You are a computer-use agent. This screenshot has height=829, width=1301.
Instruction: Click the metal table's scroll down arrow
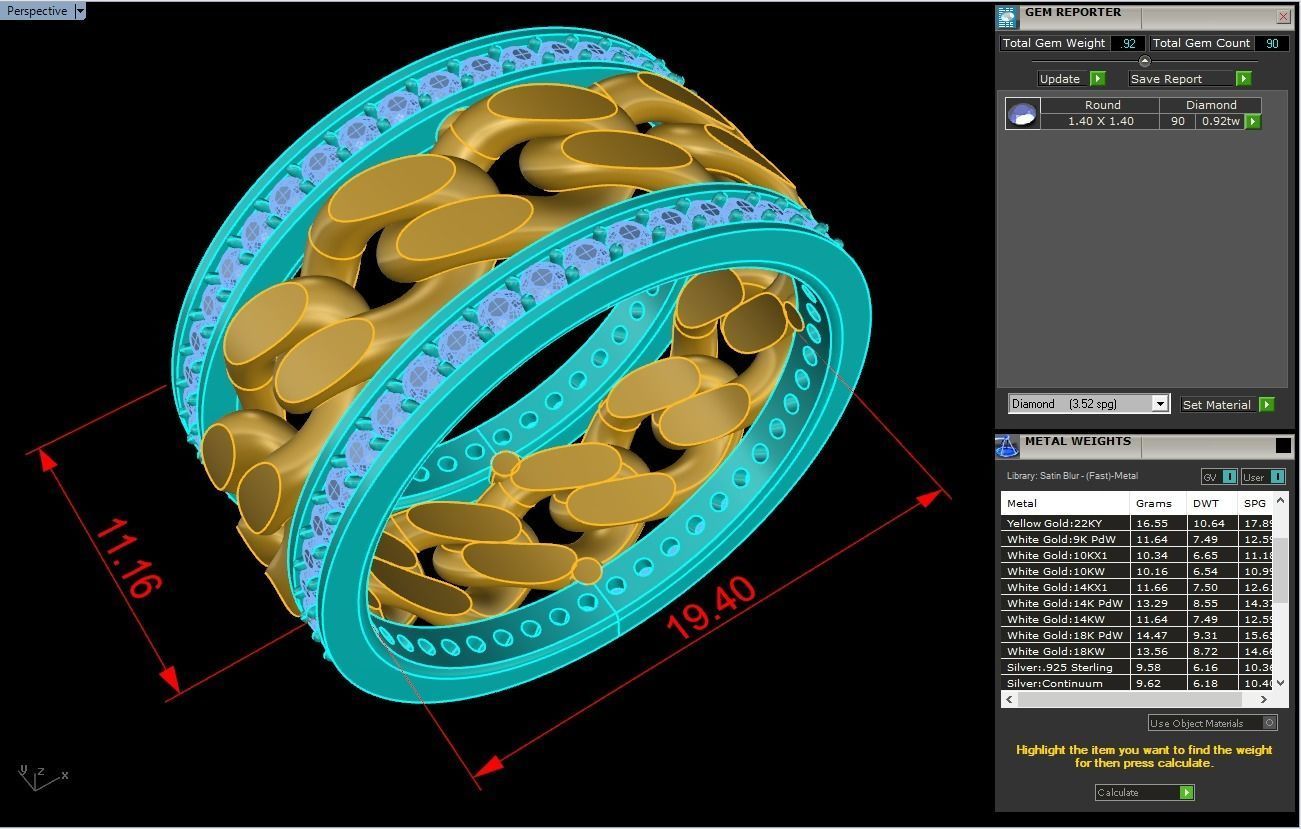coord(1281,683)
